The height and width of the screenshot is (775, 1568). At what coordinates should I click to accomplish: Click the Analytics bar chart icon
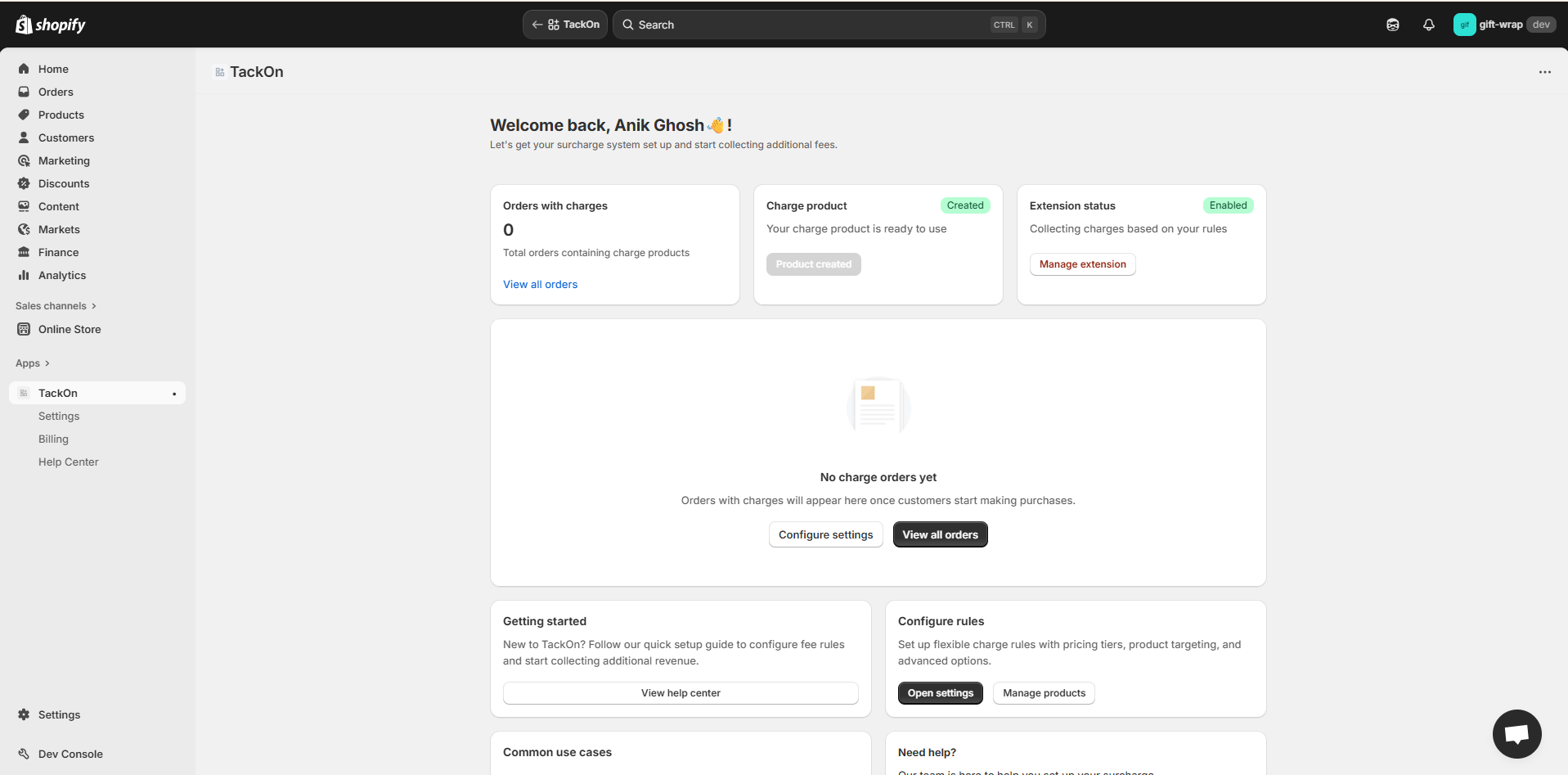point(24,275)
